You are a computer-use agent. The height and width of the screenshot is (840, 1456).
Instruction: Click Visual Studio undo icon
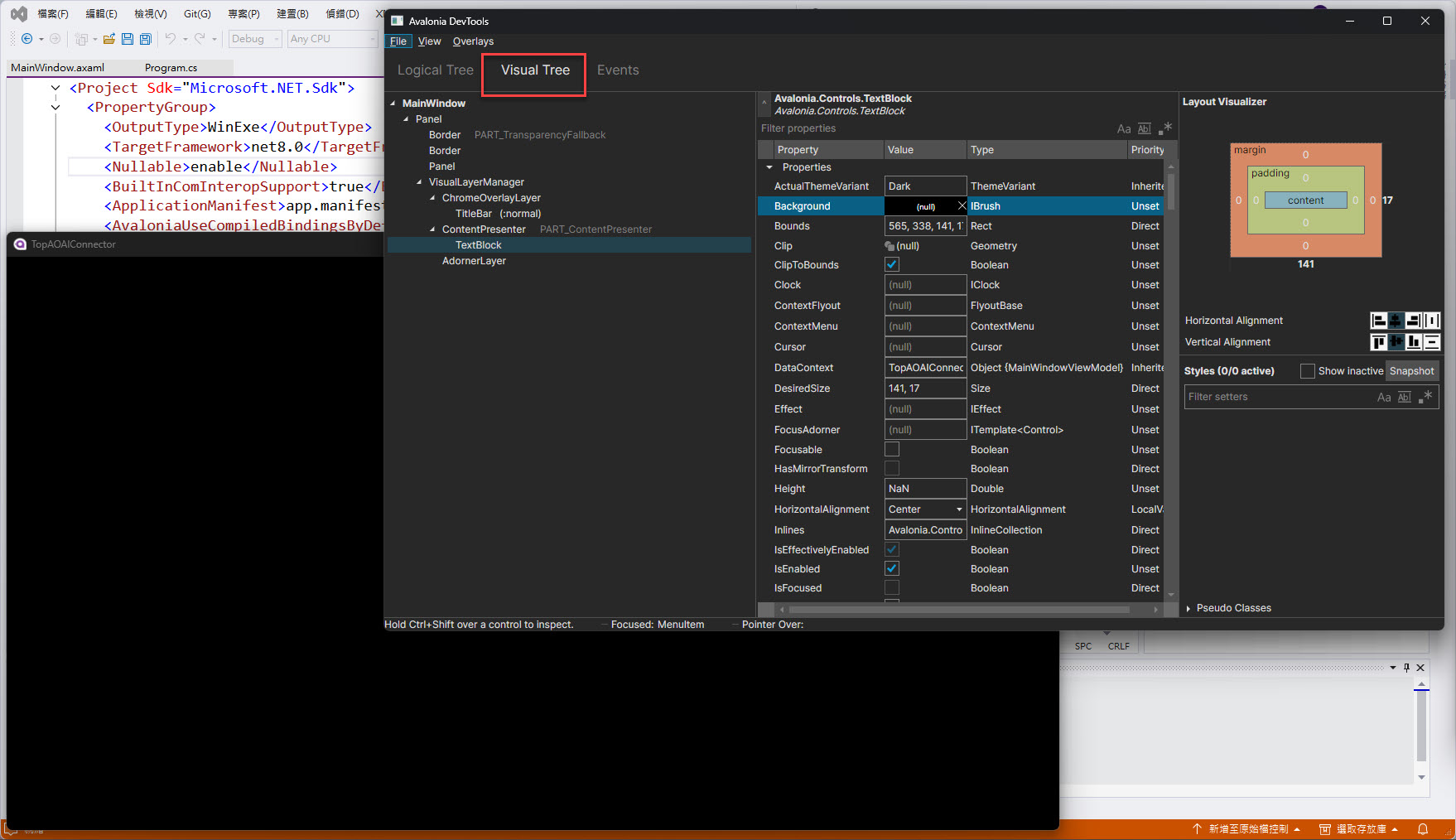[170, 39]
